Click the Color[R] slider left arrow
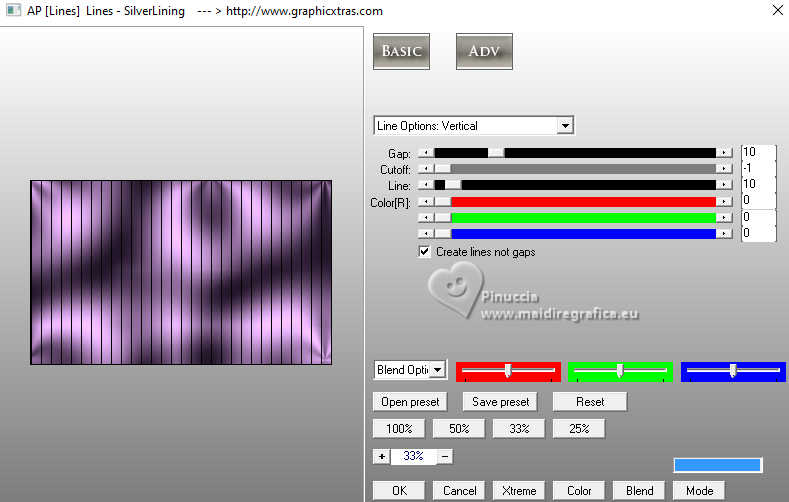Viewport: 789px width, 502px height. click(426, 202)
